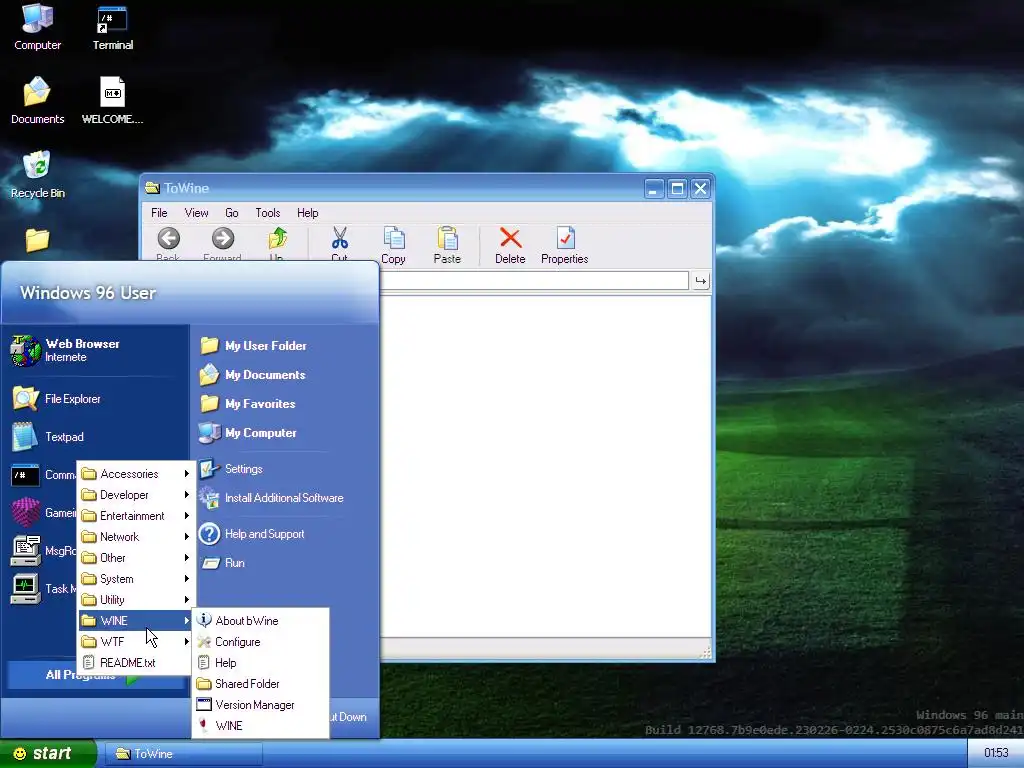The image size is (1024, 768).
Task: Open the Computer desktop icon
Action: 37,27
